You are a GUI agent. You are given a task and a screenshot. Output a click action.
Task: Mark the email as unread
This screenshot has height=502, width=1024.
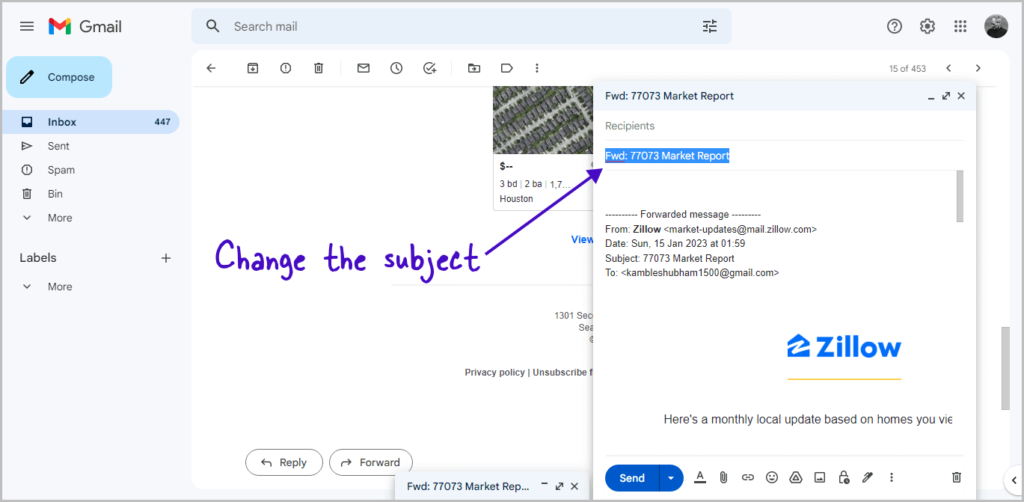363,68
